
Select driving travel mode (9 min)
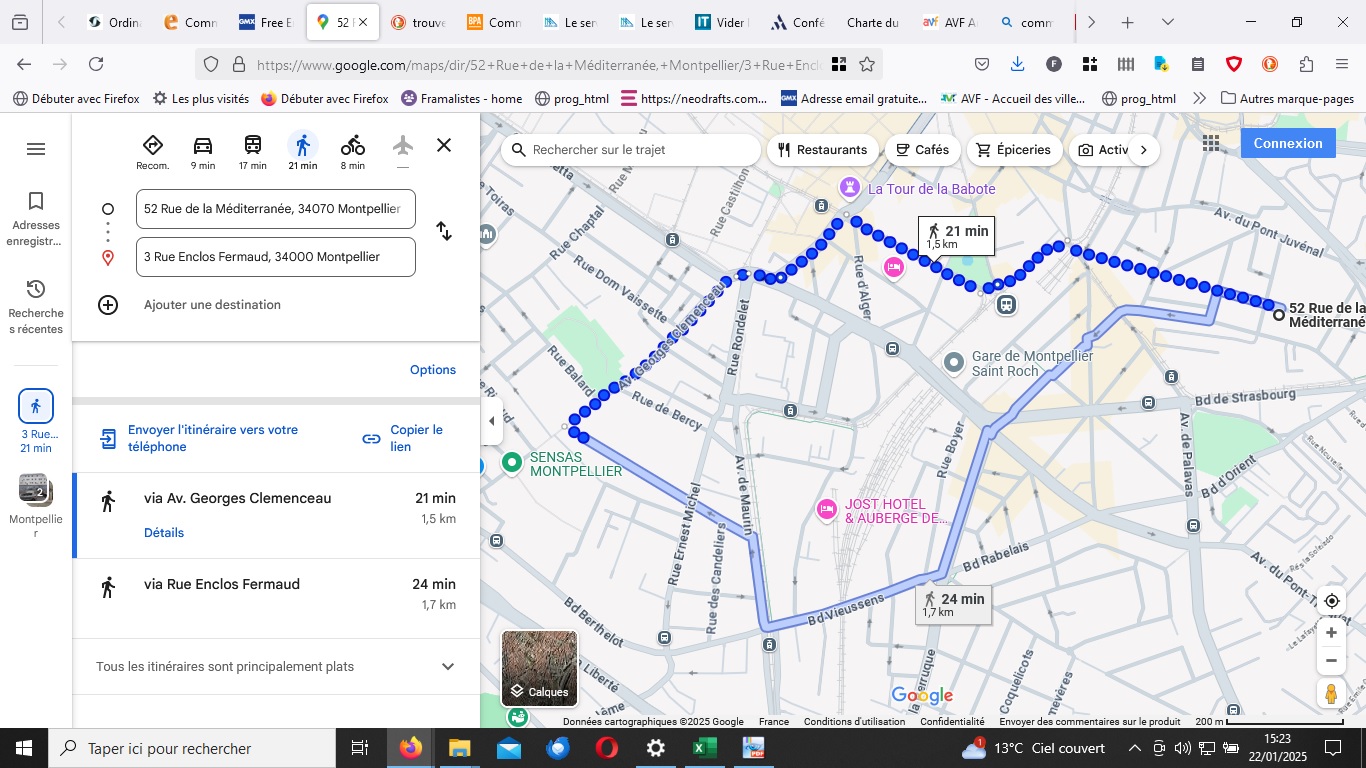[203, 150]
